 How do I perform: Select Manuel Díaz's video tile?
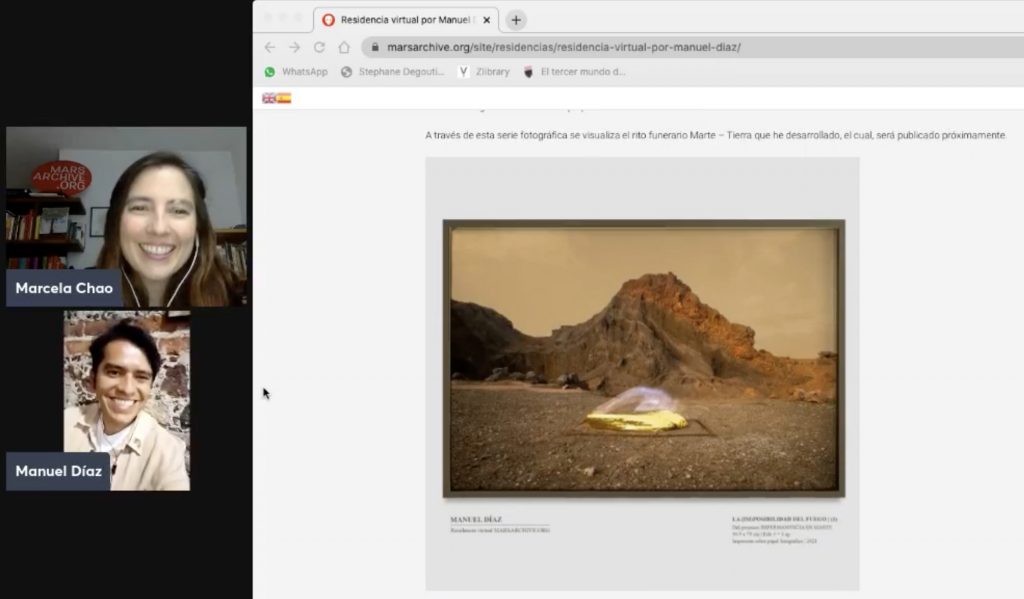(x=127, y=400)
